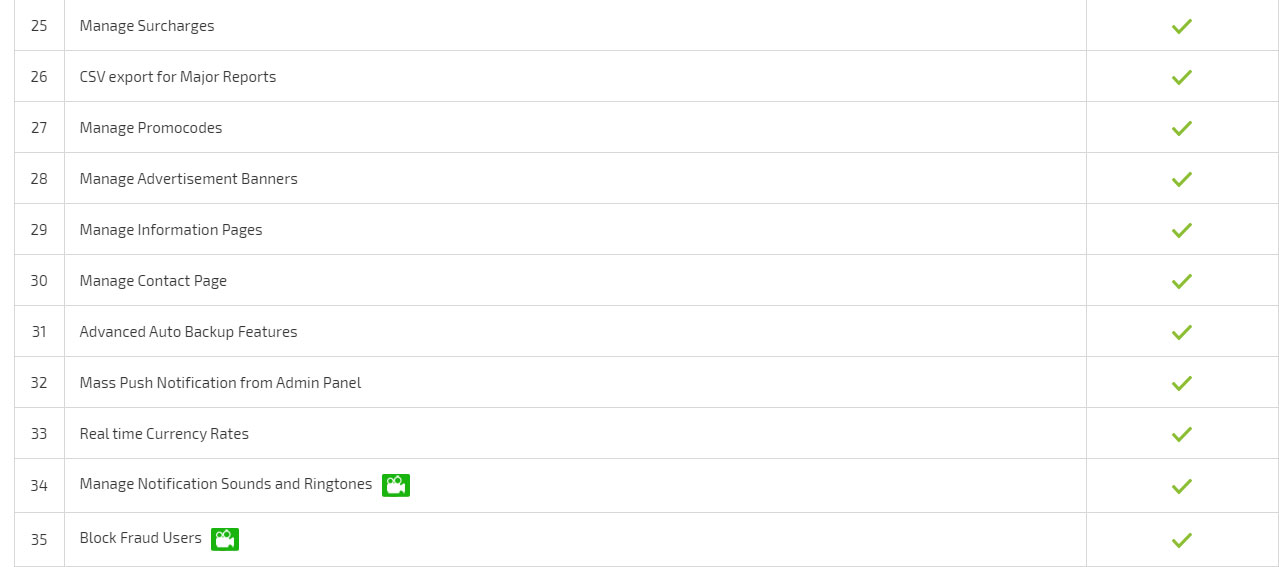The image size is (1279, 567).
Task: Click the checkmark in Manage Surcharges row
Action: 1182,26
